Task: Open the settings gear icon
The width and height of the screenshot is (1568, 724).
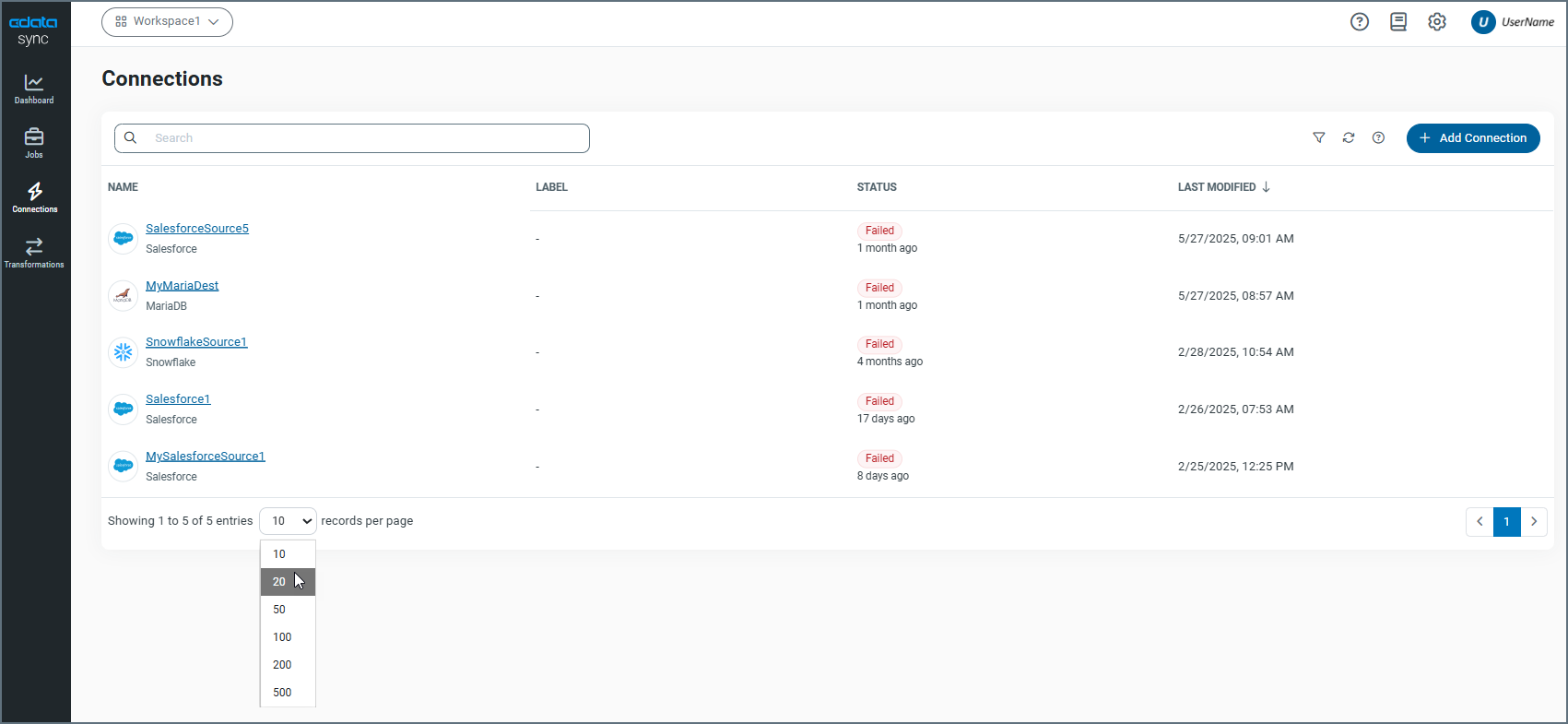Action: [1437, 22]
